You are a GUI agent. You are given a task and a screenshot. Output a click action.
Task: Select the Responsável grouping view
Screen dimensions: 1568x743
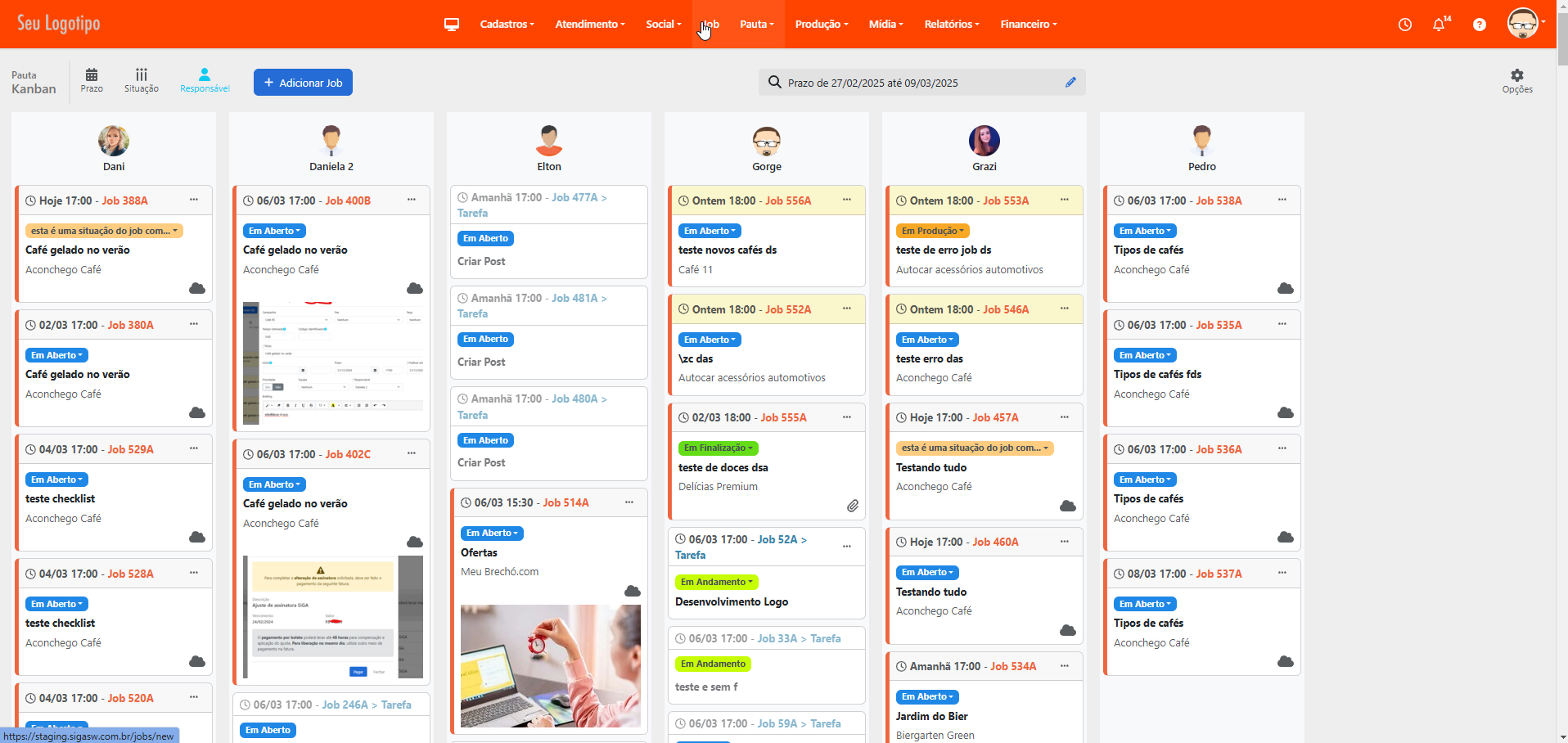tap(205, 80)
